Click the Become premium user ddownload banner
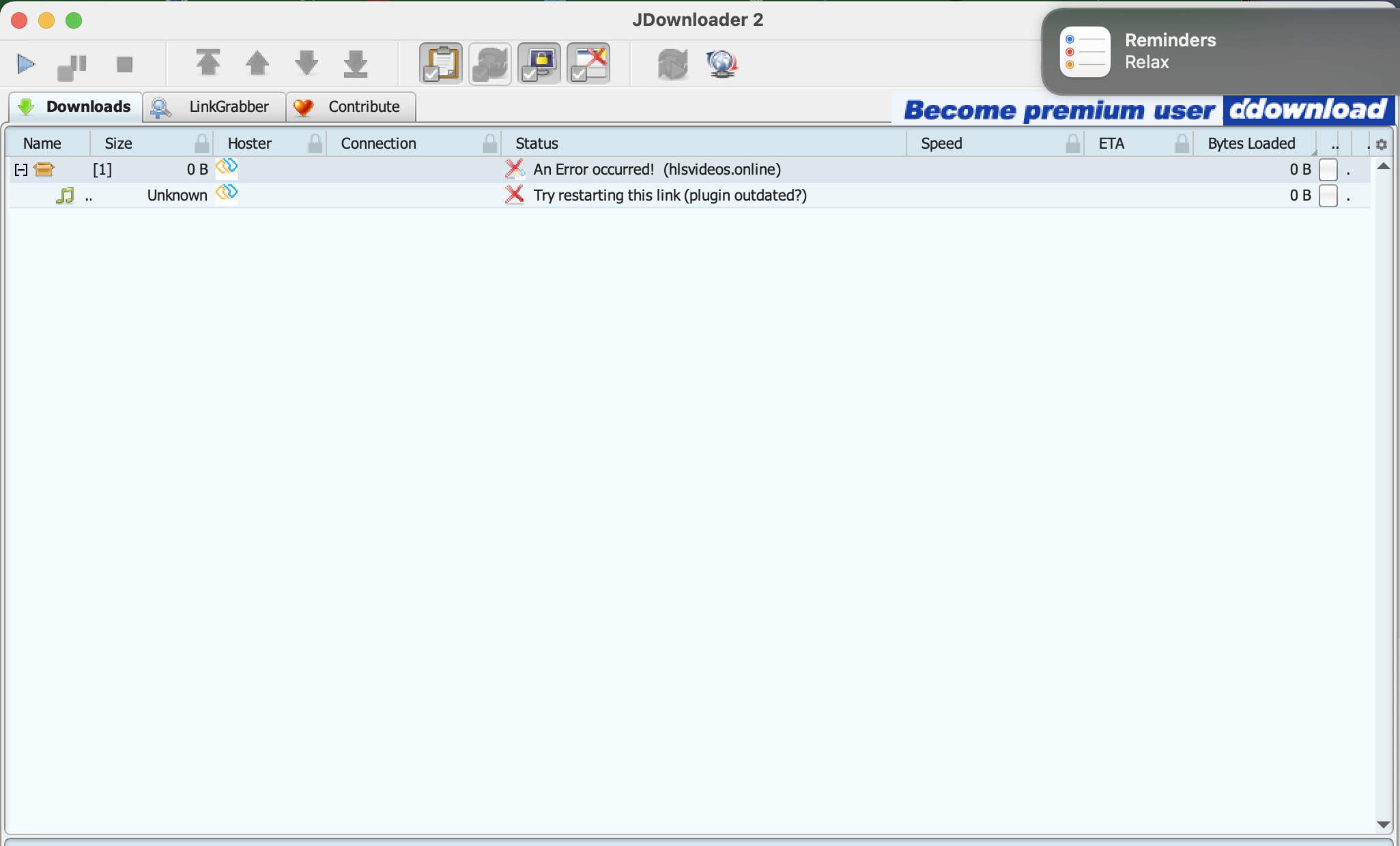1400x846 pixels. (x=1144, y=110)
